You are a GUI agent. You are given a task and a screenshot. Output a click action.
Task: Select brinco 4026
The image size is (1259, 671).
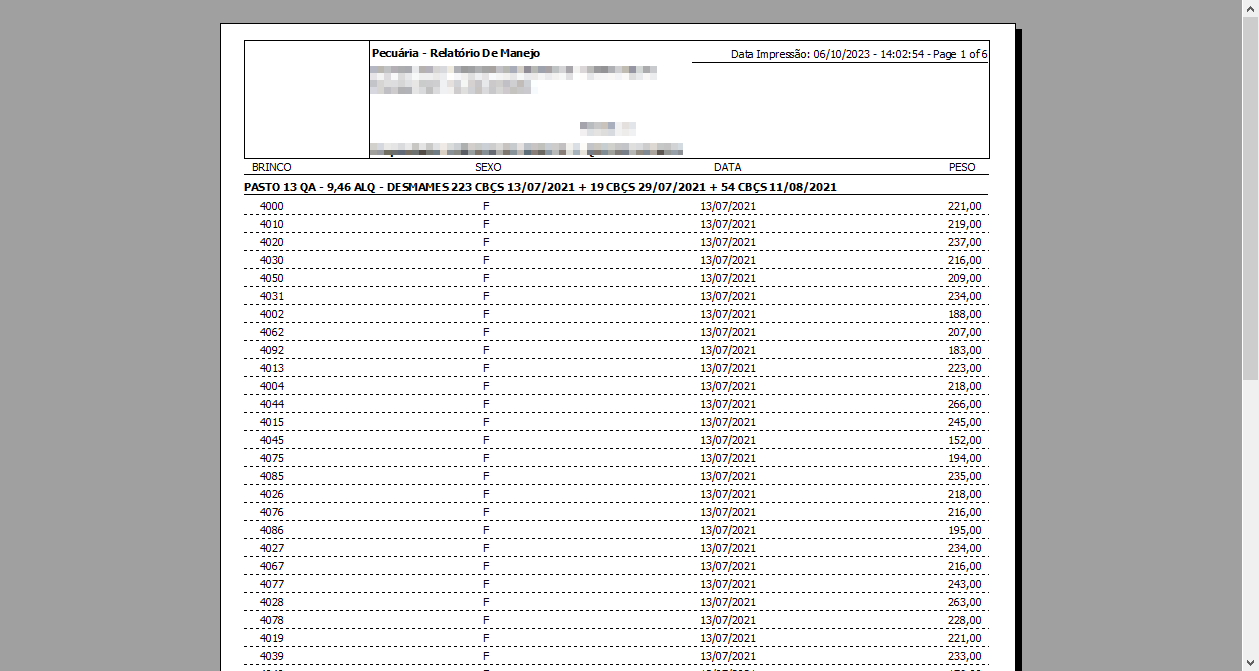tap(272, 494)
